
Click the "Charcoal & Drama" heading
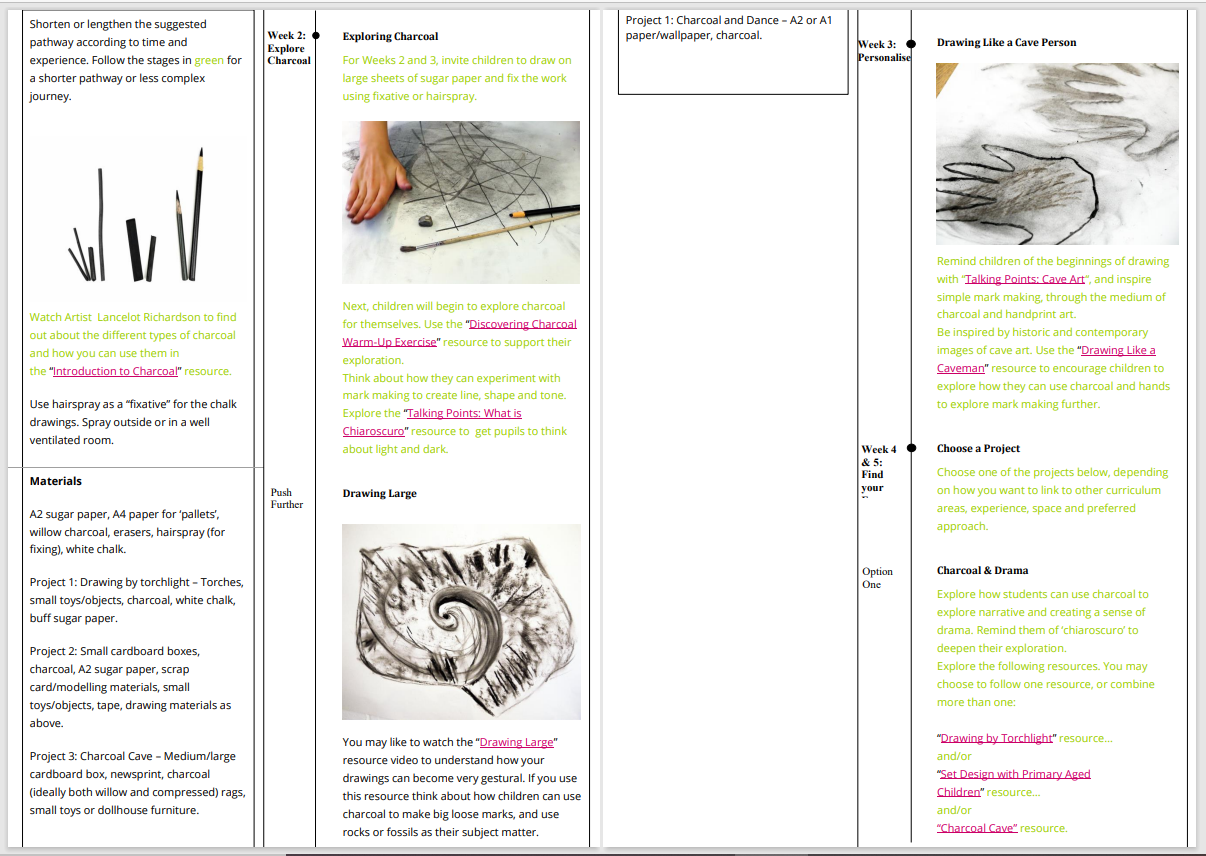click(x=982, y=570)
